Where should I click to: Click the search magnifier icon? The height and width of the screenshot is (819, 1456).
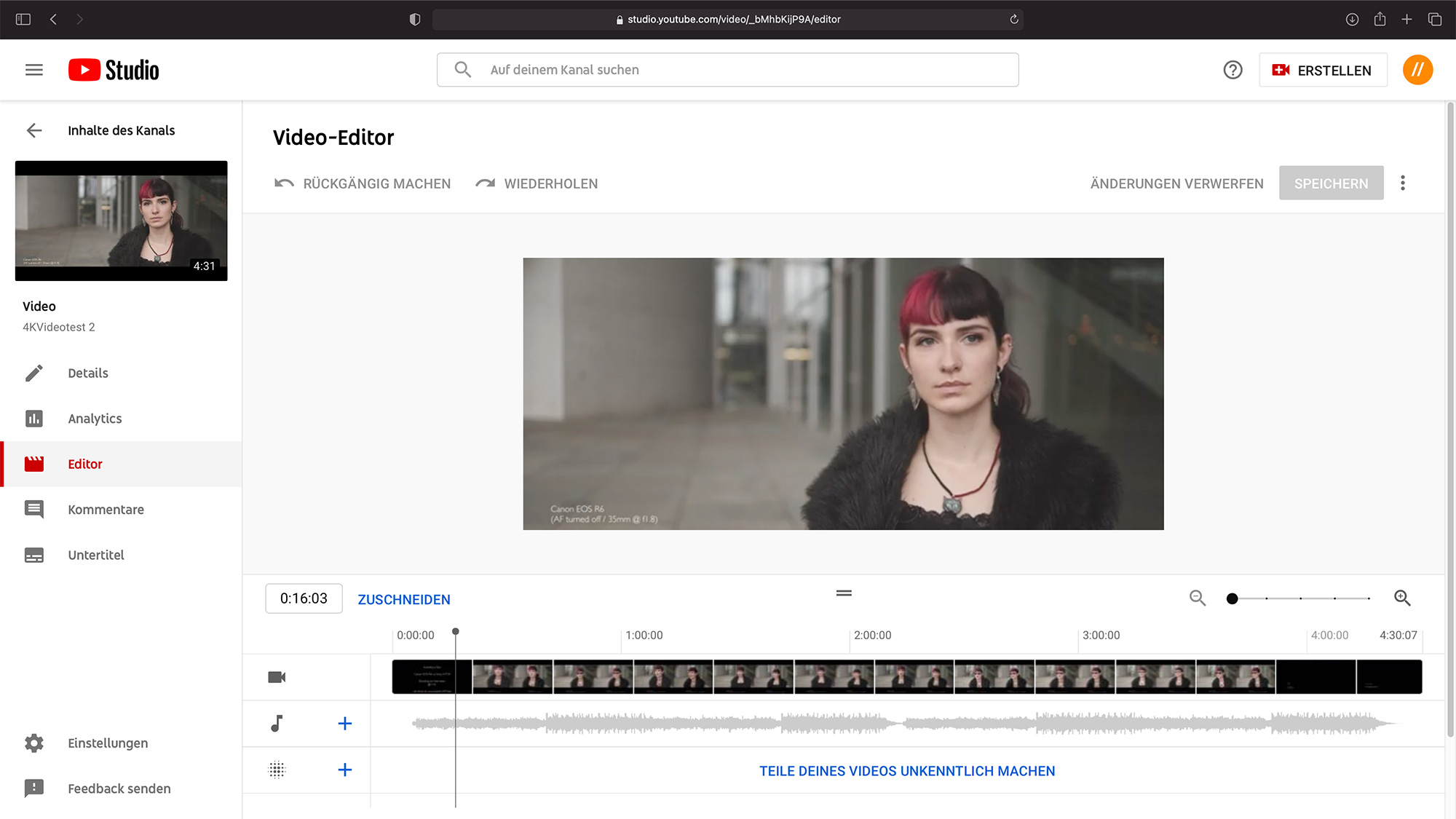click(x=463, y=70)
